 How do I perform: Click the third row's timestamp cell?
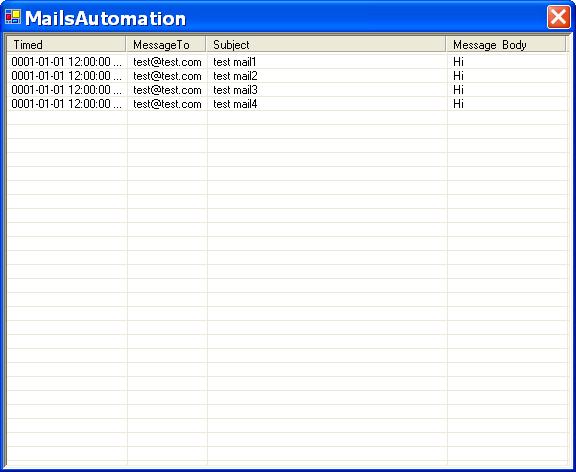pos(66,90)
